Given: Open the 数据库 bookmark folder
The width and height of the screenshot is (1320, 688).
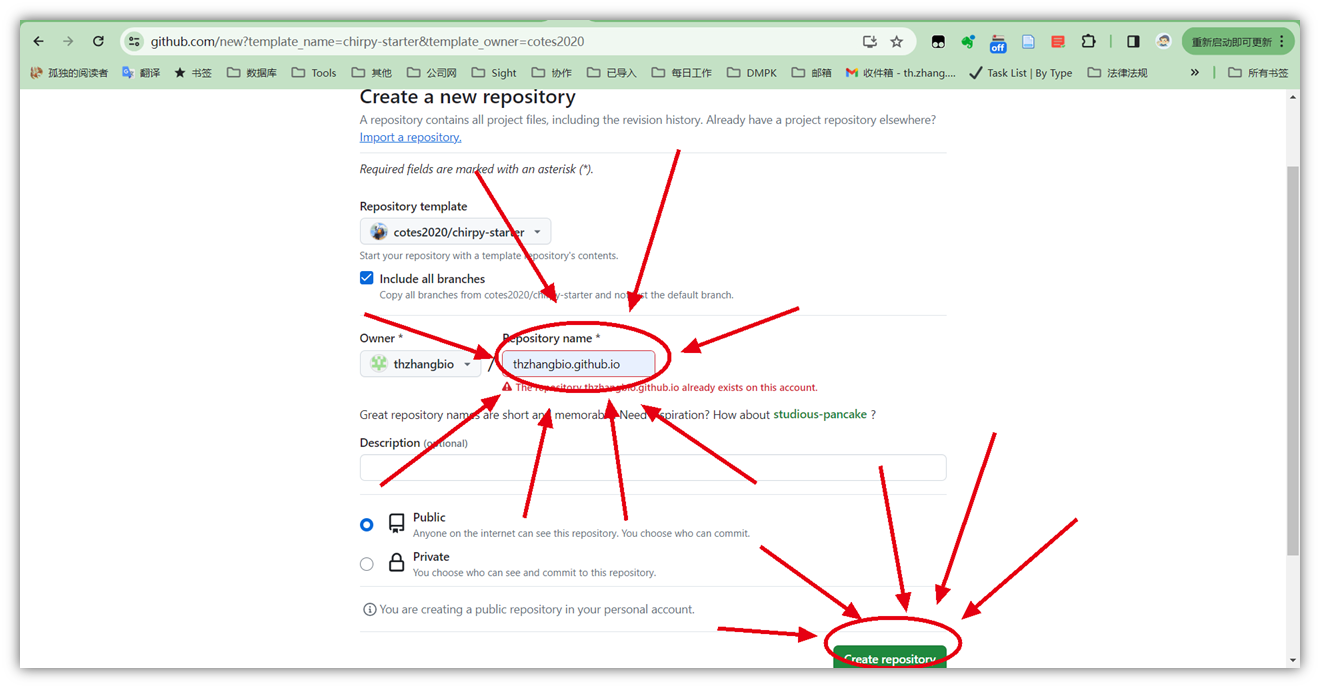Looking at the screenshot, I should coord(251,73).
